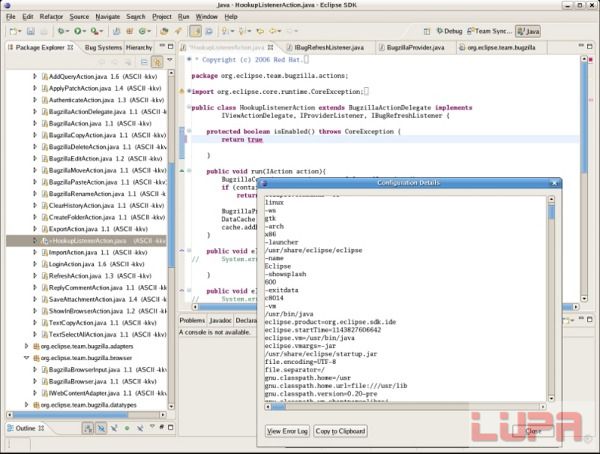Click New Java Class icon
This screenshot has width=600, height=454.
pyautogui.click(x=142, y=31)
